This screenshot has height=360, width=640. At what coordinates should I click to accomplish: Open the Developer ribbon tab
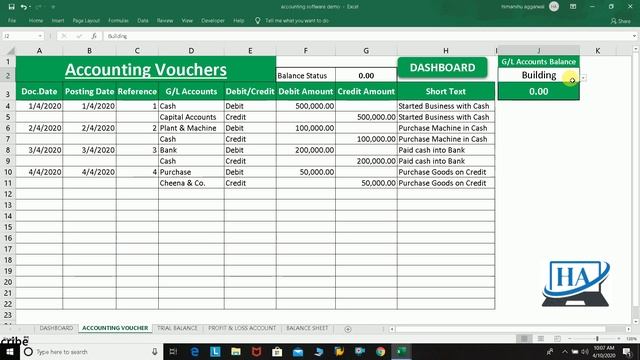(213, 20)
